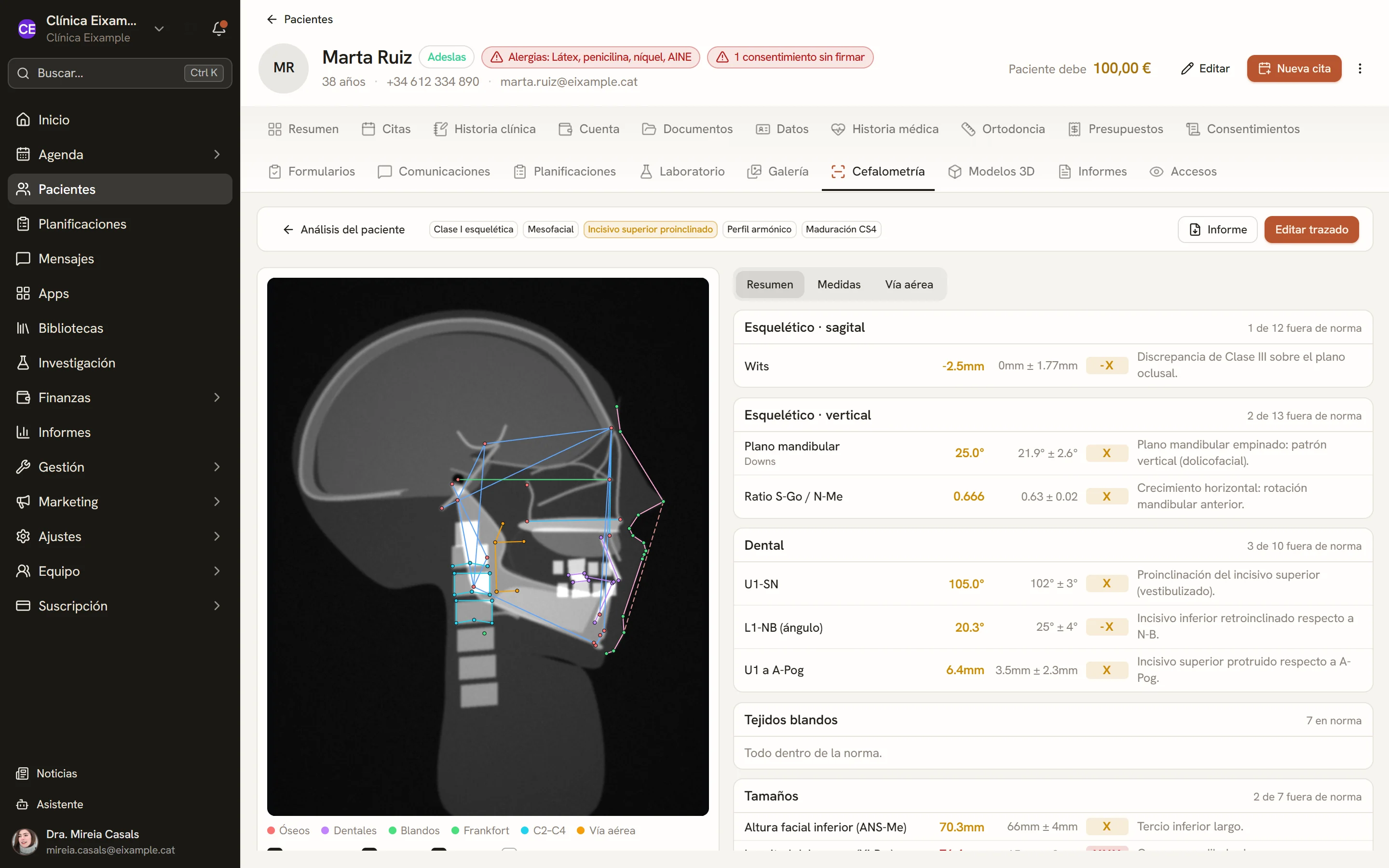Viewport: 1389px width, 868px height.
Task: Click the Nueva cita button
Action: click(1294, 68)
